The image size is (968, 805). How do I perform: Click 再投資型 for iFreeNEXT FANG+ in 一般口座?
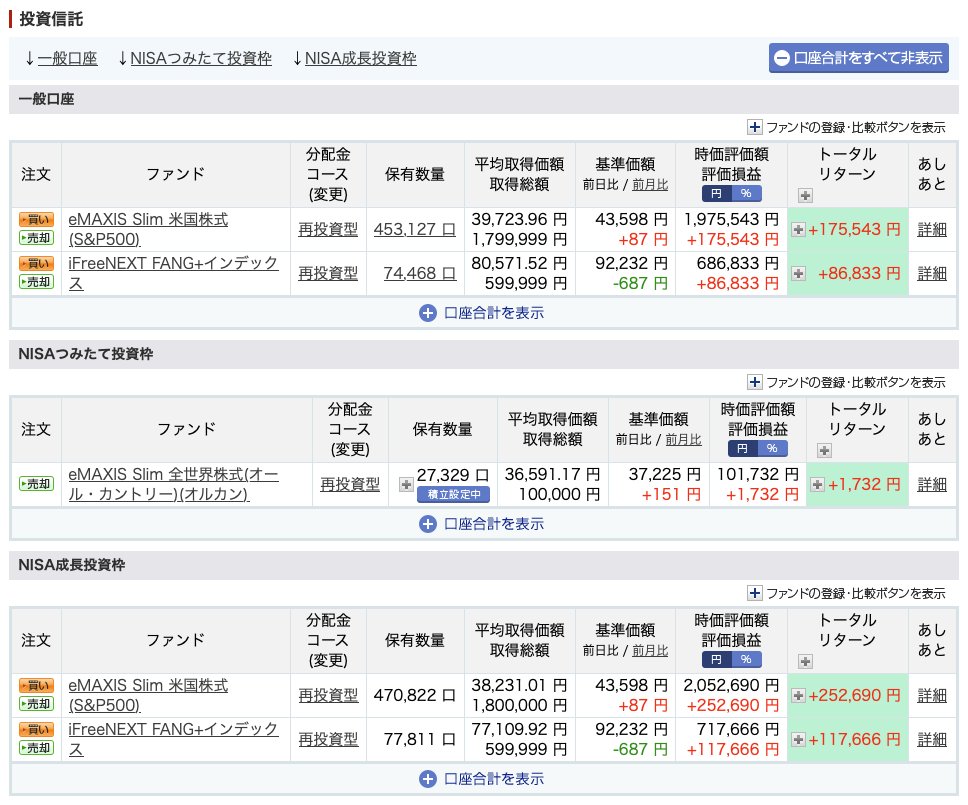(x=328, y=273)
